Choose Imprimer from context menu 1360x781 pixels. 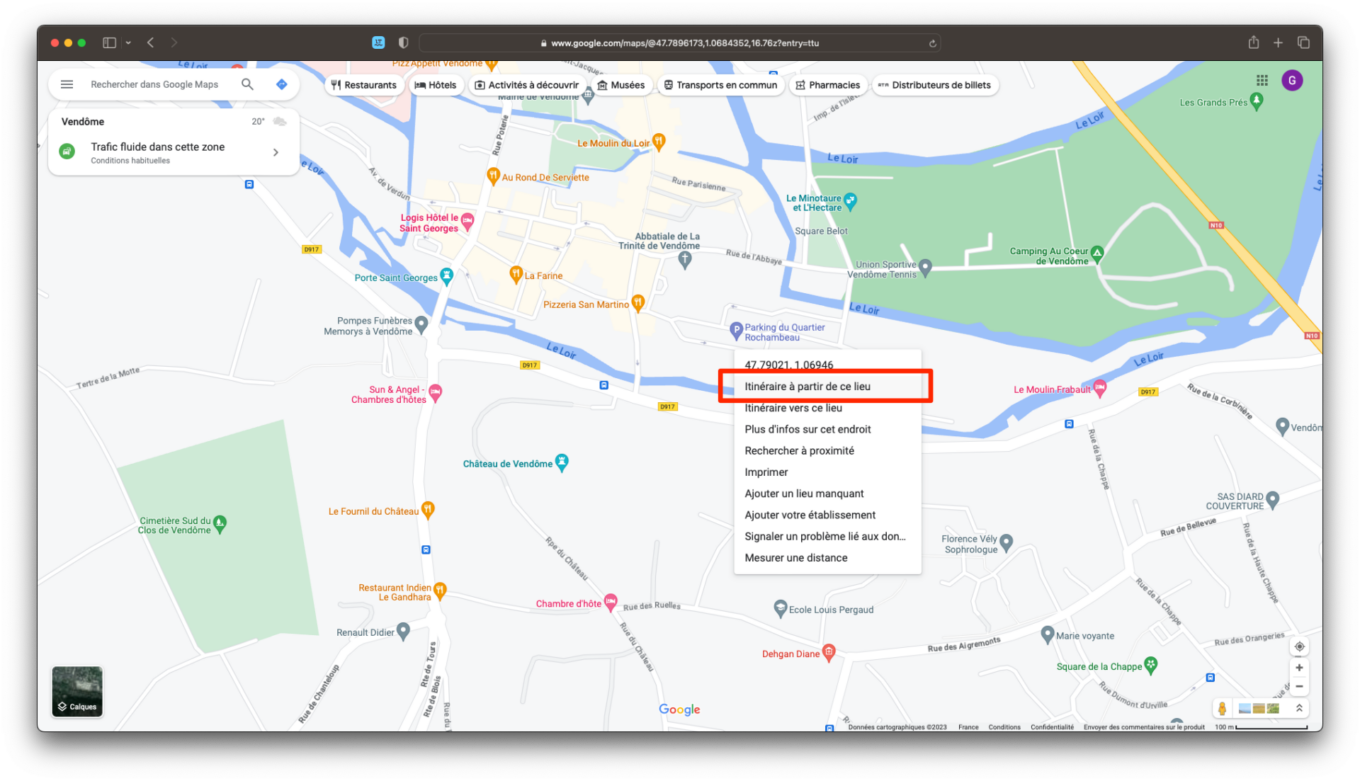826,472
